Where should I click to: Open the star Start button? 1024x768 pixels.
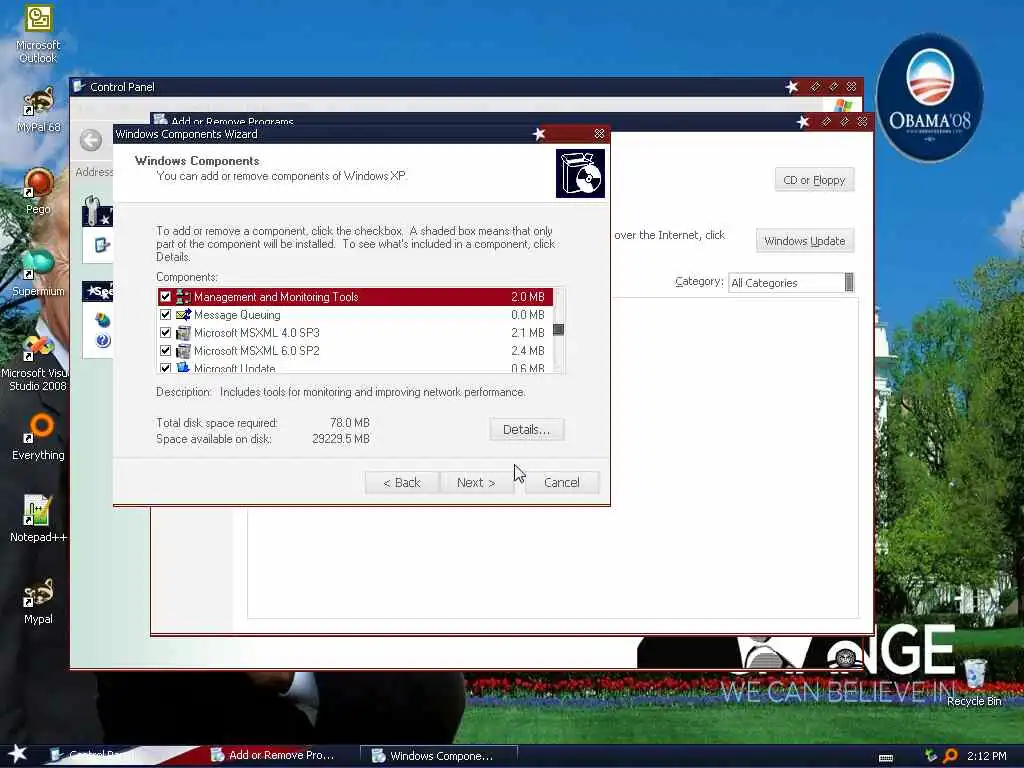[17, 754]
